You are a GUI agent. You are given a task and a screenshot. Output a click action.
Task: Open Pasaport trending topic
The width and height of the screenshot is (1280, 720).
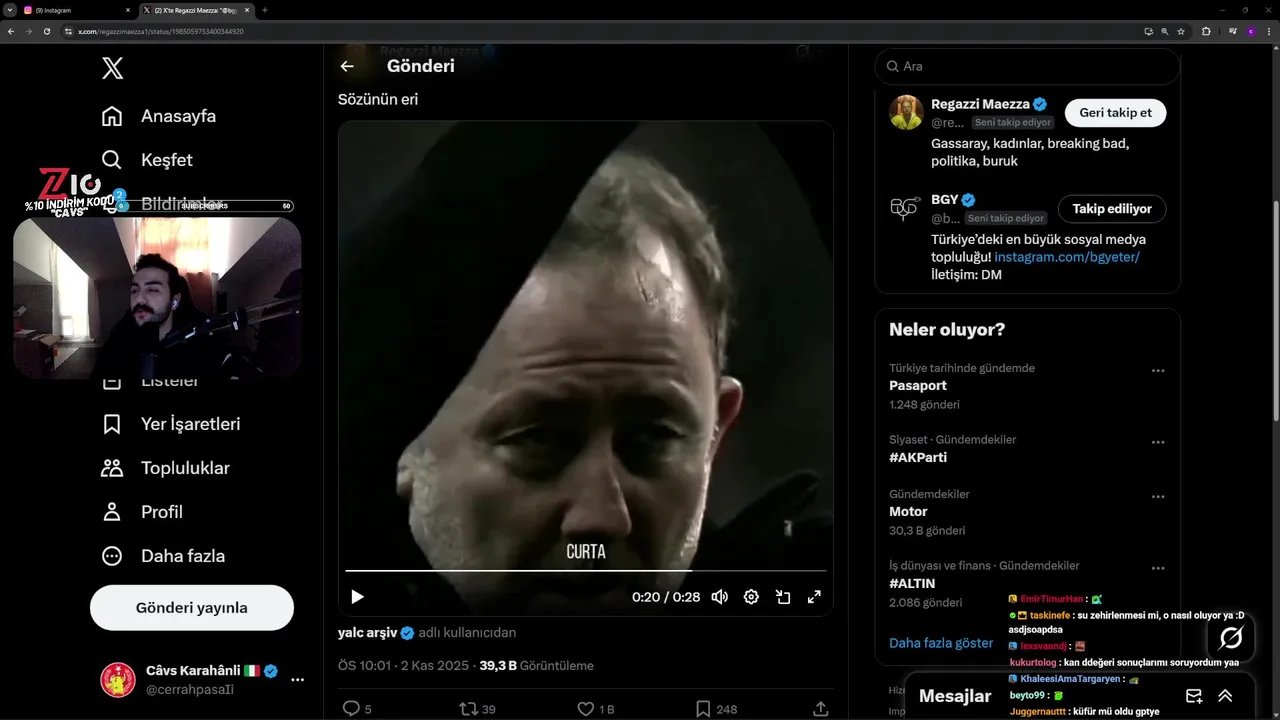coord(918,385)
